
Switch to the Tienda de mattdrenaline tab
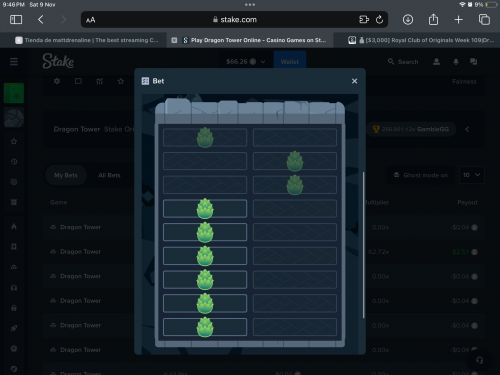tap(87, 40)
